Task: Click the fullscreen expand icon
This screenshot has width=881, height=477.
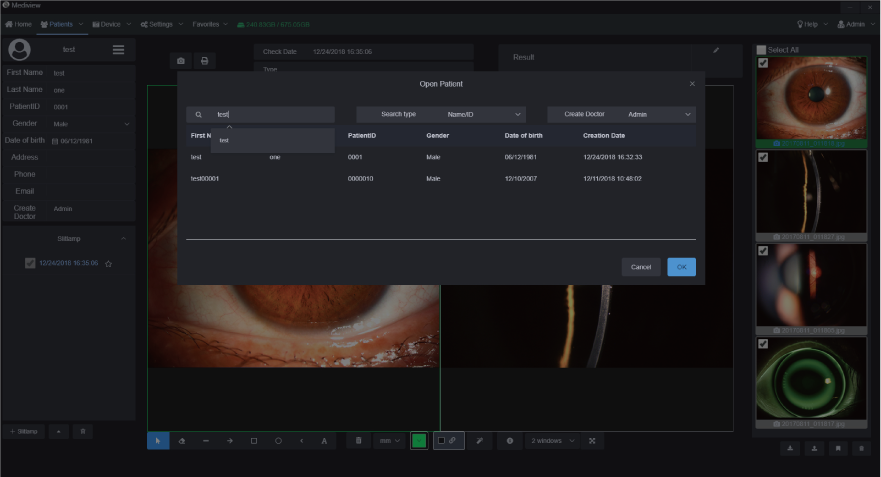Action: 592,441
